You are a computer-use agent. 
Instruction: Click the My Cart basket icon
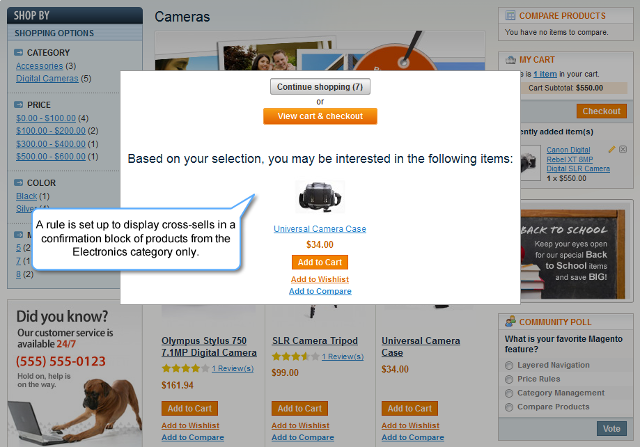511,60
